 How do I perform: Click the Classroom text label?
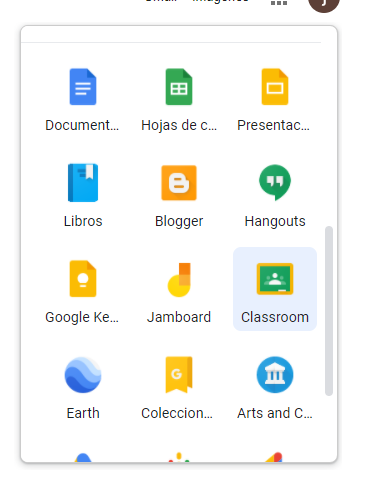[x=275, y=317]
